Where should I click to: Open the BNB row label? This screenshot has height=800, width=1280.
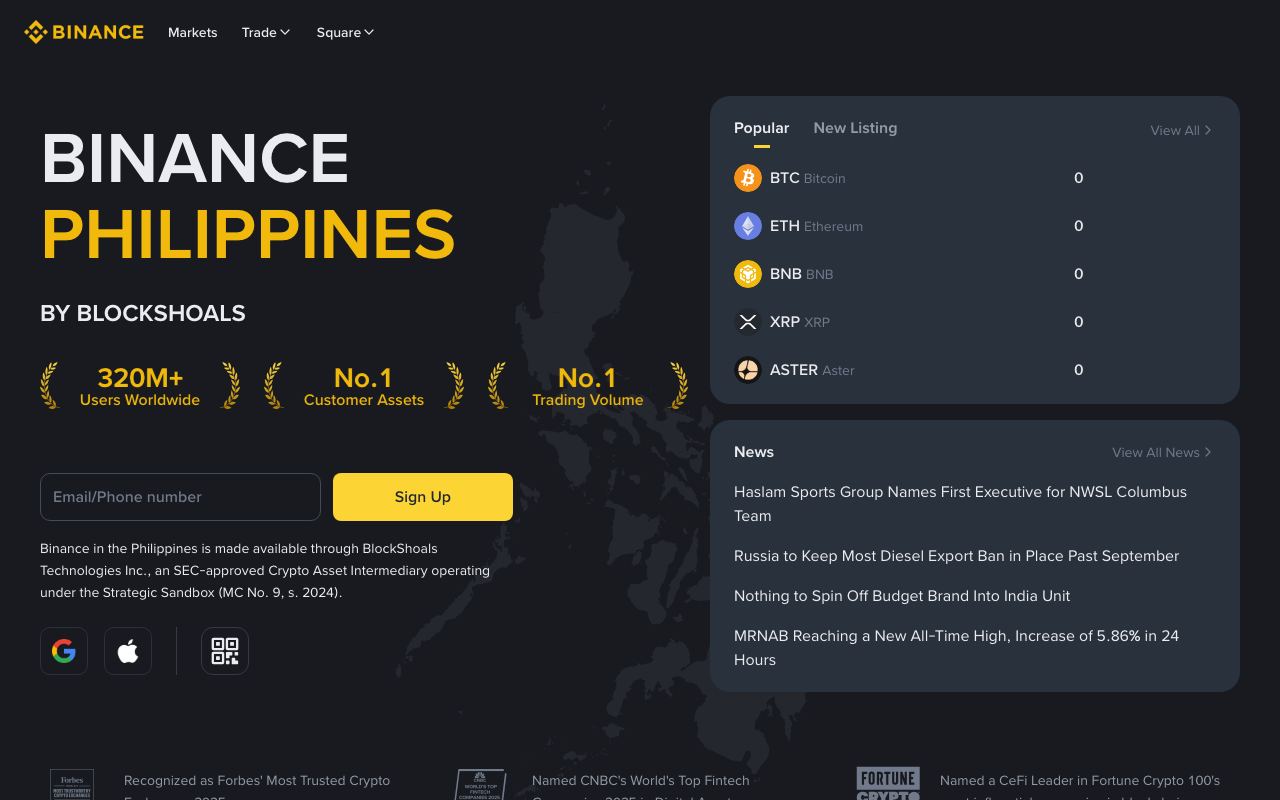click(802, 274)
